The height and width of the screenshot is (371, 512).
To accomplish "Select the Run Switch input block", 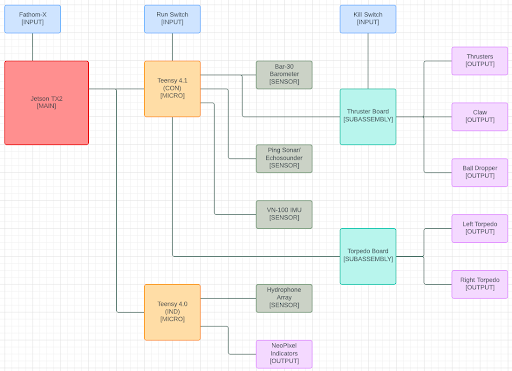I will 172,19.
